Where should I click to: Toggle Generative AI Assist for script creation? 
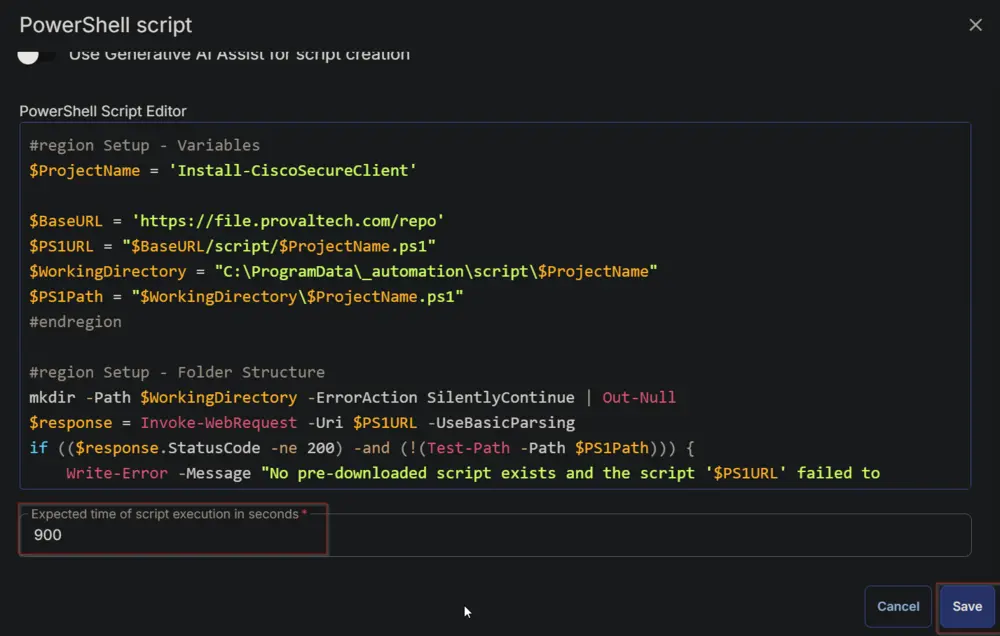point(35,55)
